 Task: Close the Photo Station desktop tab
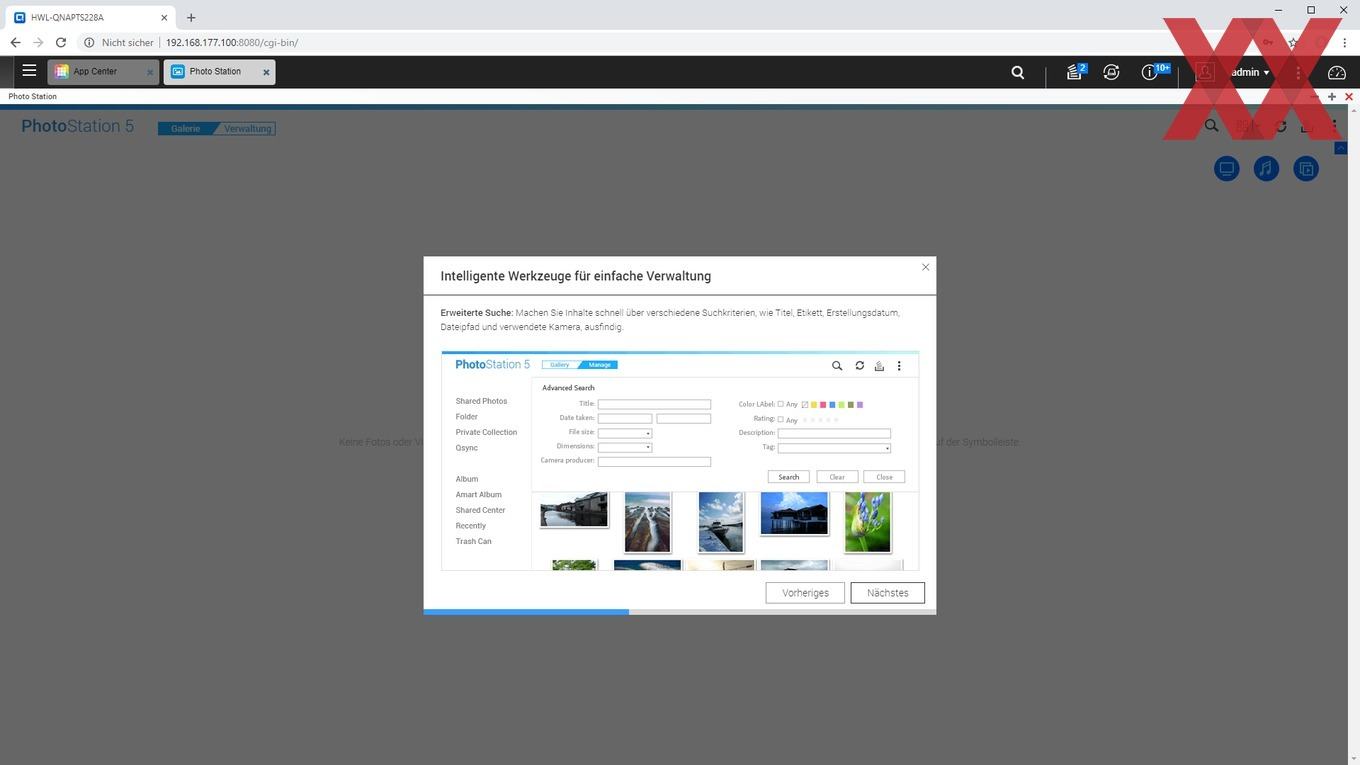click(266, 72)
